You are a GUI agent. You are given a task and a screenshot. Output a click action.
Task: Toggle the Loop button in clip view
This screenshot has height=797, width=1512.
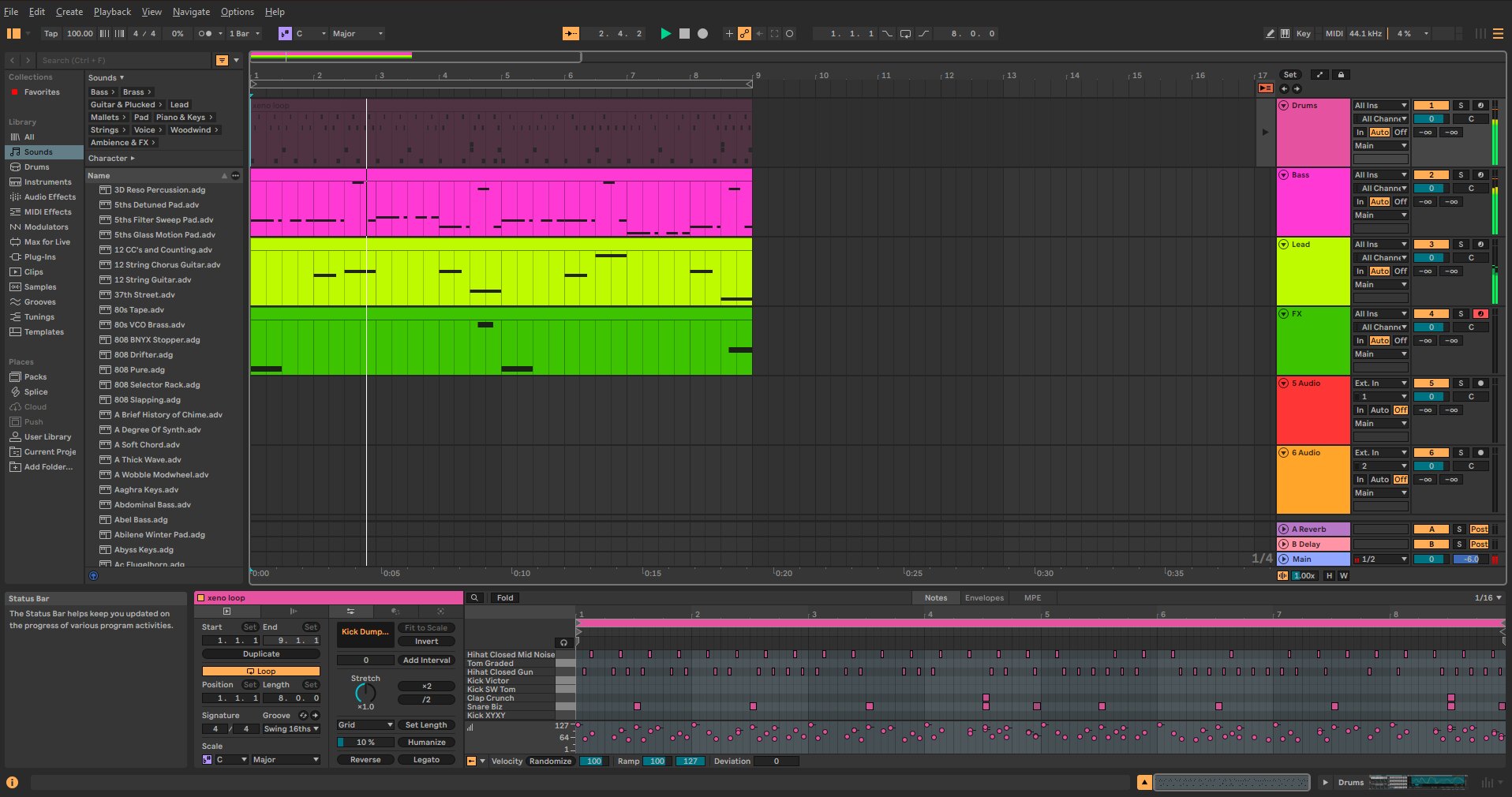click(x=261, y=672)
